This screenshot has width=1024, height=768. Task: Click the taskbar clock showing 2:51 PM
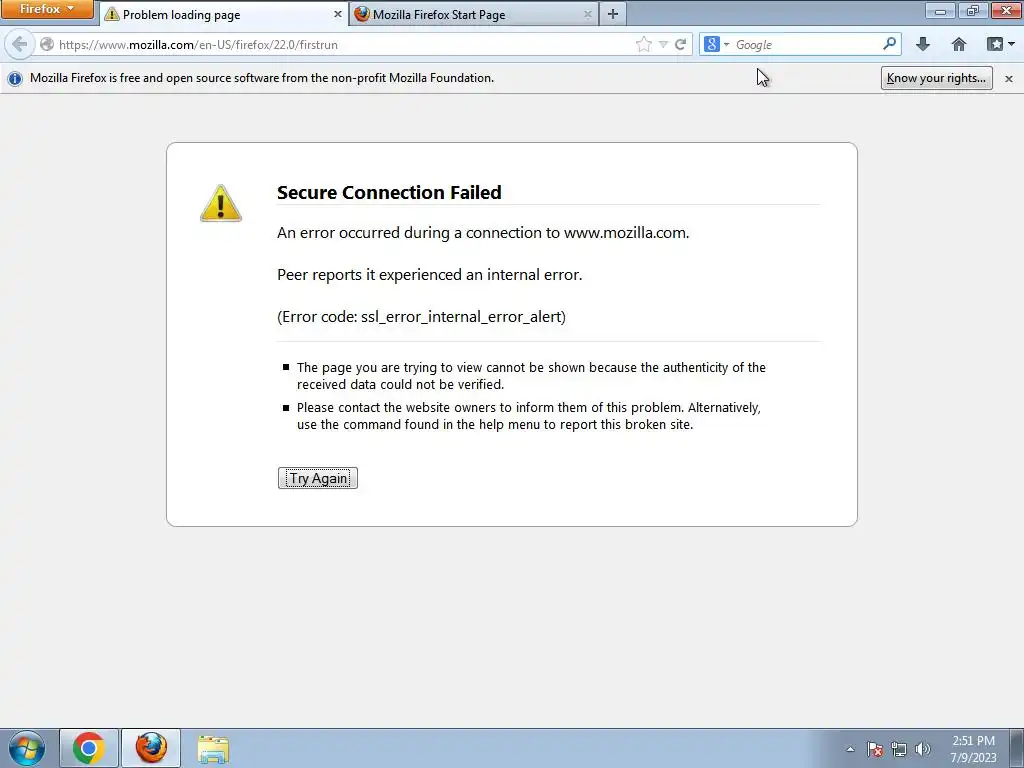(973, 749)
